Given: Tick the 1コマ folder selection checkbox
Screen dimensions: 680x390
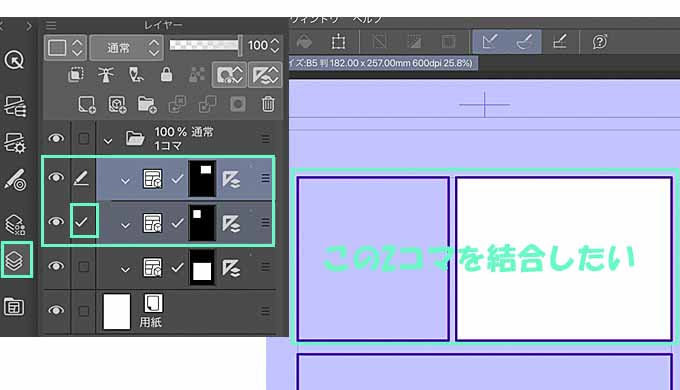Looking at the screenshot, I should tap(83, 139).
